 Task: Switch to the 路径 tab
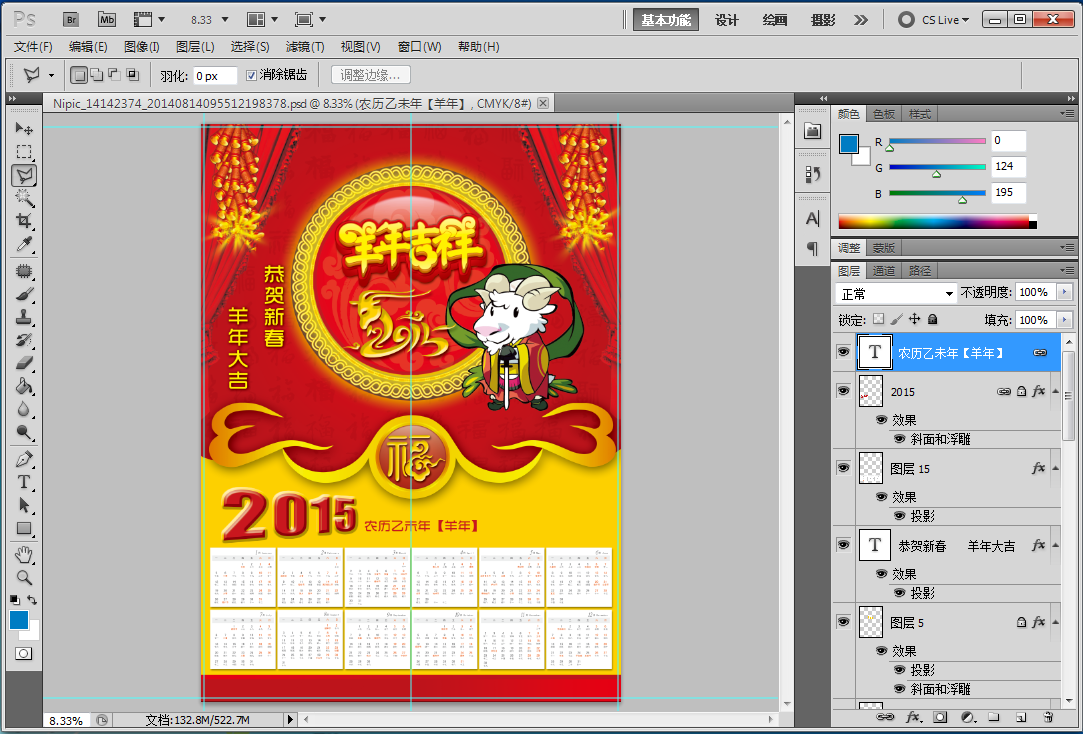[x=919, y=271]
